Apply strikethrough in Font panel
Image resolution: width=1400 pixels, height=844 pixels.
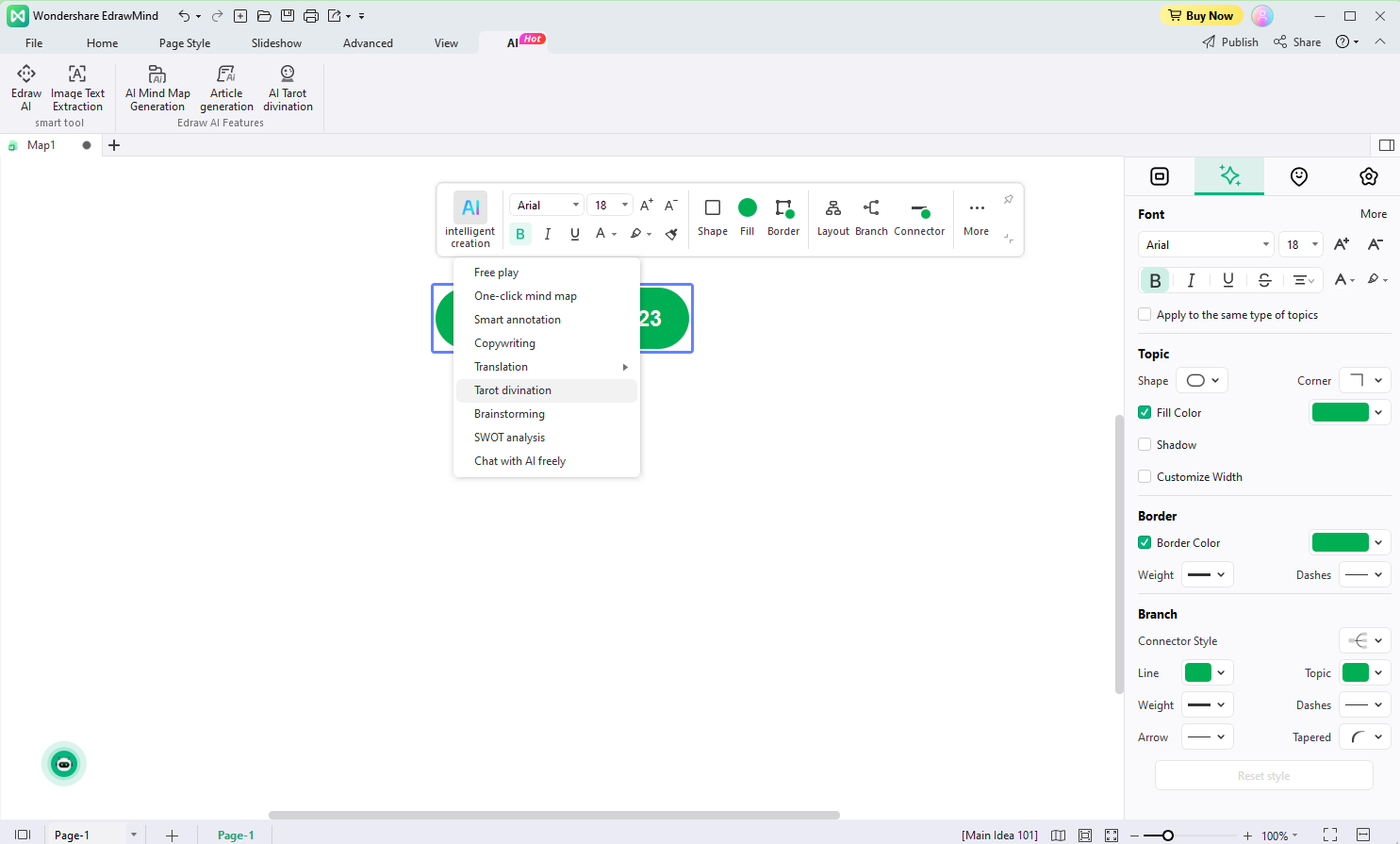[1265, 280]
